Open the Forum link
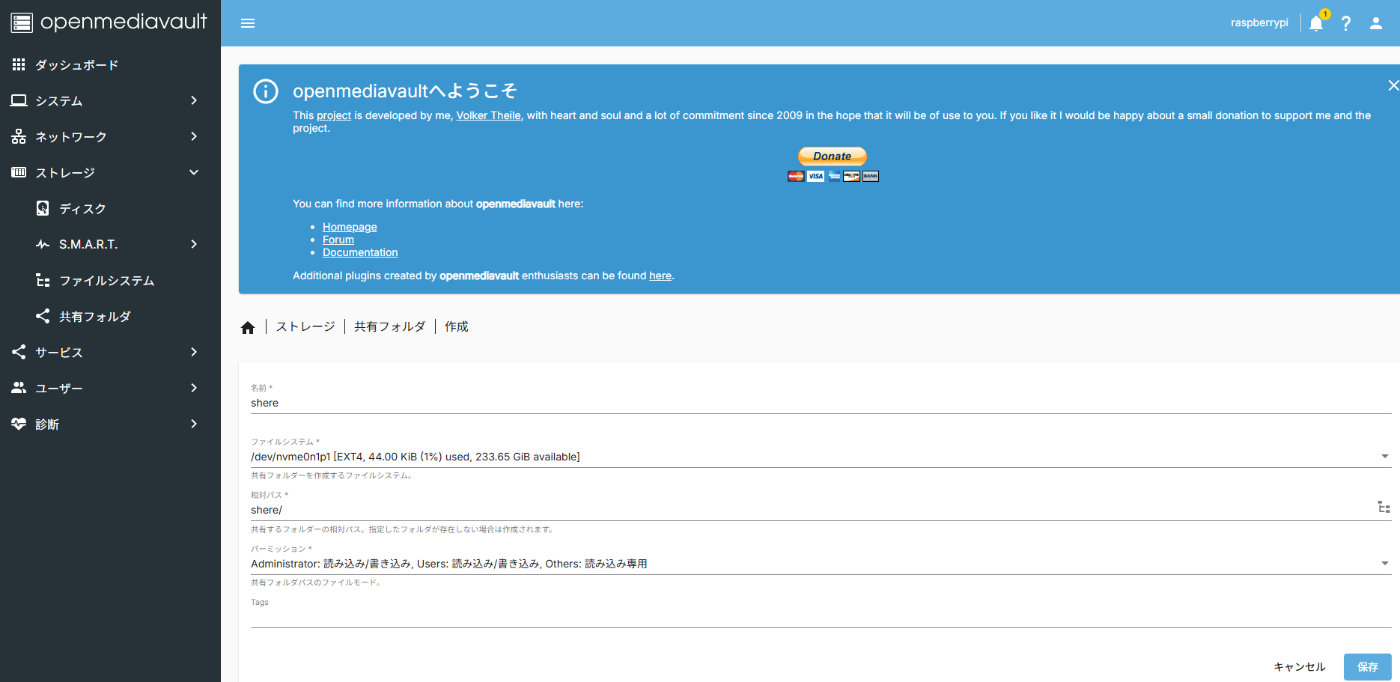The height and width of the screenshot is (682, 1400). pyautogui.click(x=338, y=240)
